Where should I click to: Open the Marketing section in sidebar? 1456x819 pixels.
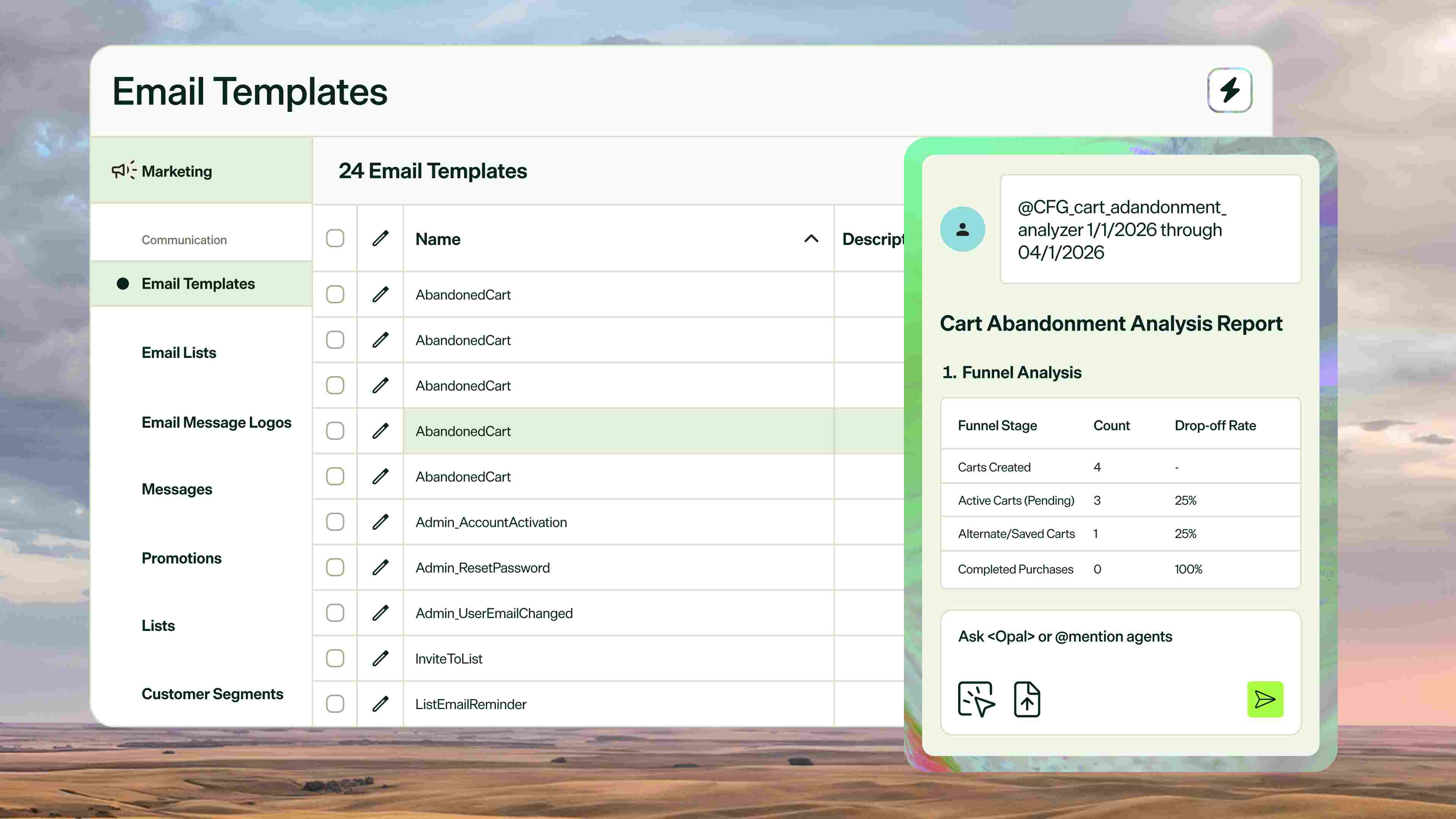[201, 170]
